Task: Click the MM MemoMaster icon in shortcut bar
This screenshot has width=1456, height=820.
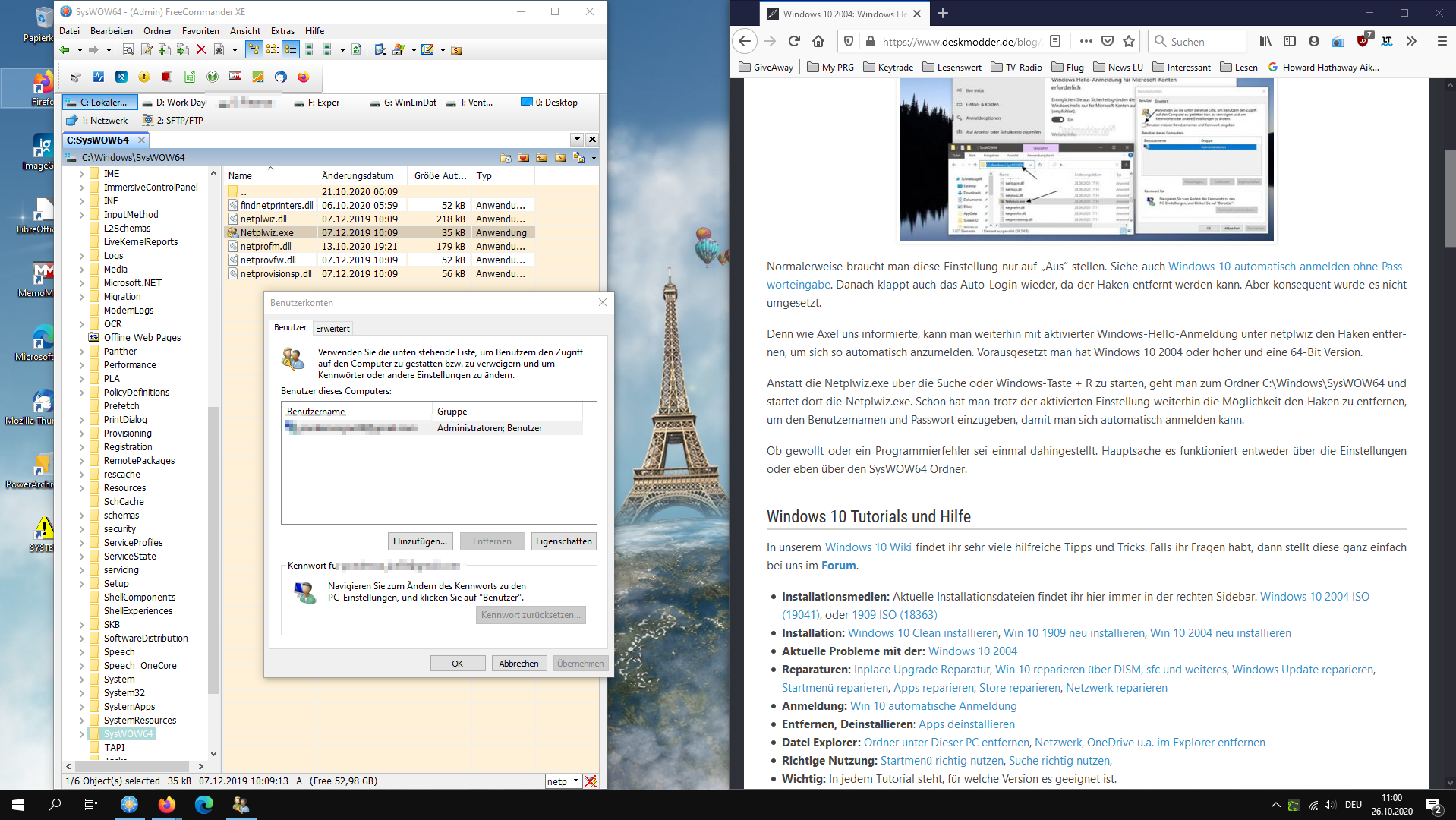Action: click(x=235, y=77)
